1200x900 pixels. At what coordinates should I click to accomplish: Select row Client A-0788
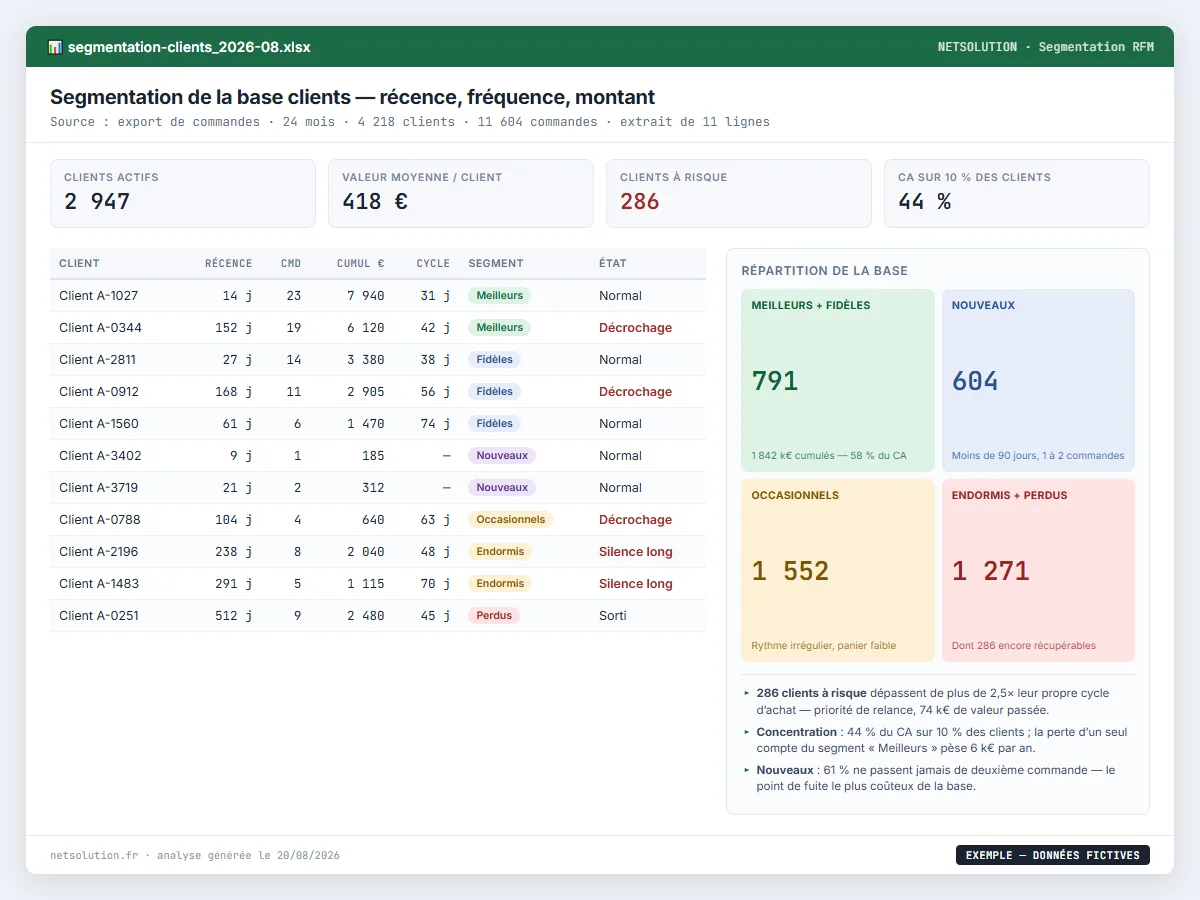pos(378,520)
